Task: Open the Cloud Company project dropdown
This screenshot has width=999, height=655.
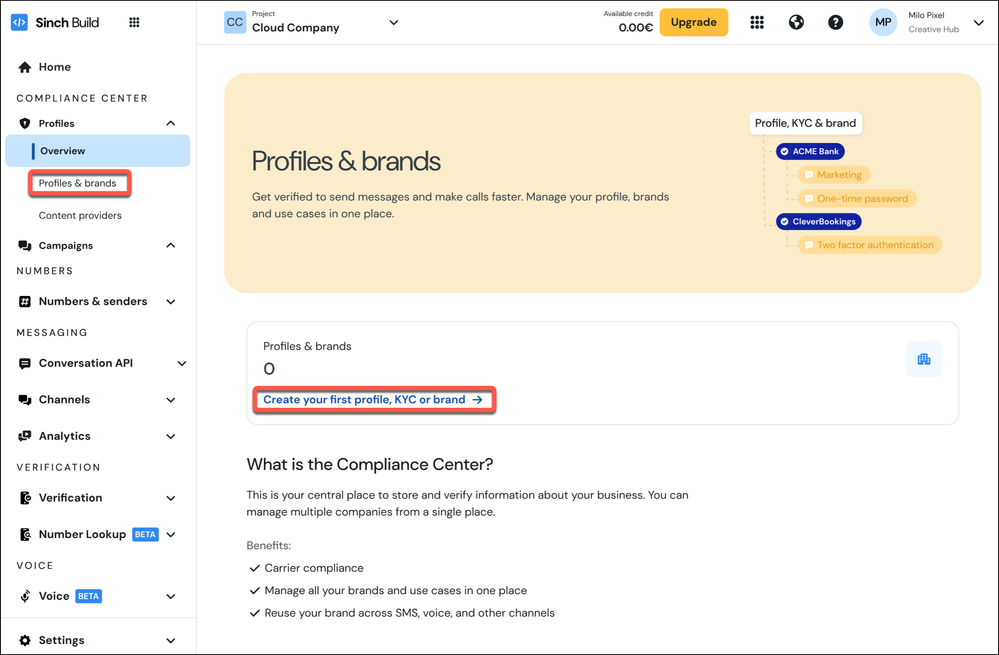Action: (394, 22)
